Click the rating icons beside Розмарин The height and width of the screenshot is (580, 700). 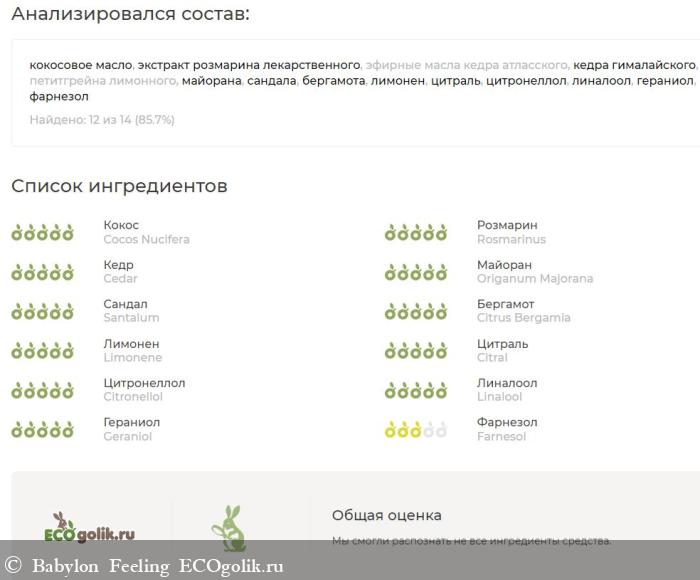[x=416, y=233]
